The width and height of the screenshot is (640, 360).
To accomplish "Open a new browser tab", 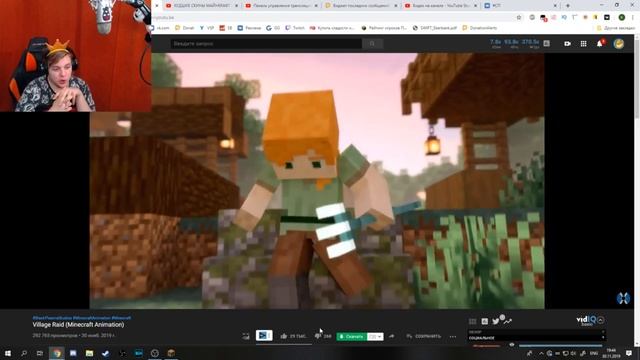I will (568, 6).
